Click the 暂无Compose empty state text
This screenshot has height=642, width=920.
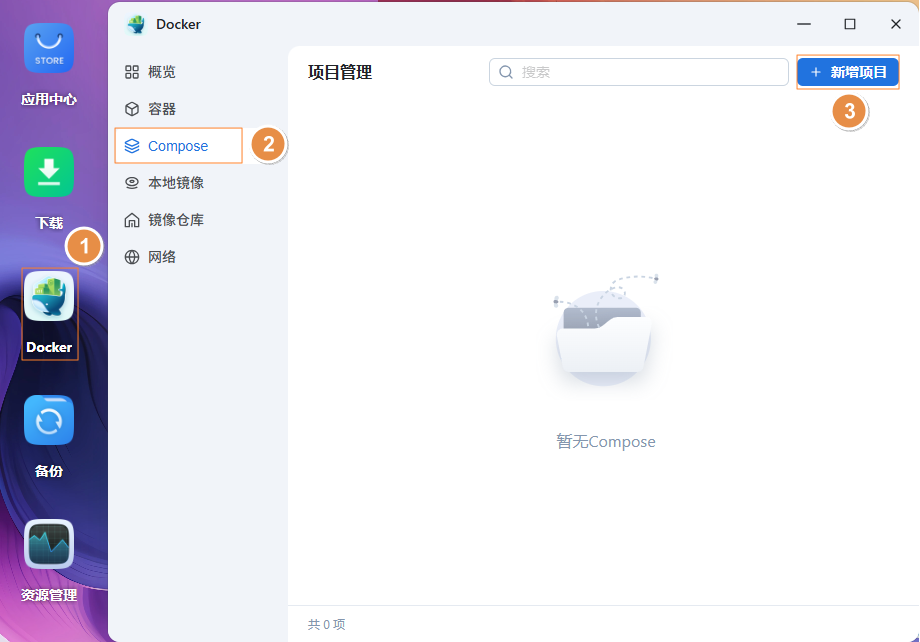click(606, 441)
